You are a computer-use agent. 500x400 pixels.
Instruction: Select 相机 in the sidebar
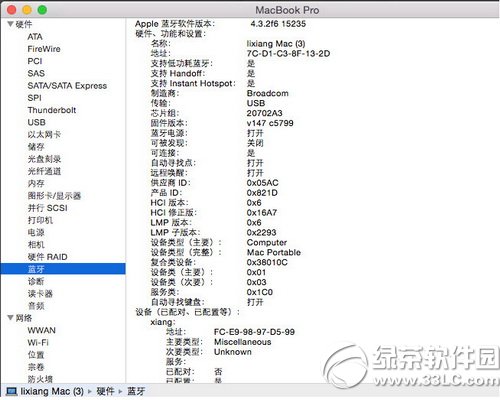[36, 245]
